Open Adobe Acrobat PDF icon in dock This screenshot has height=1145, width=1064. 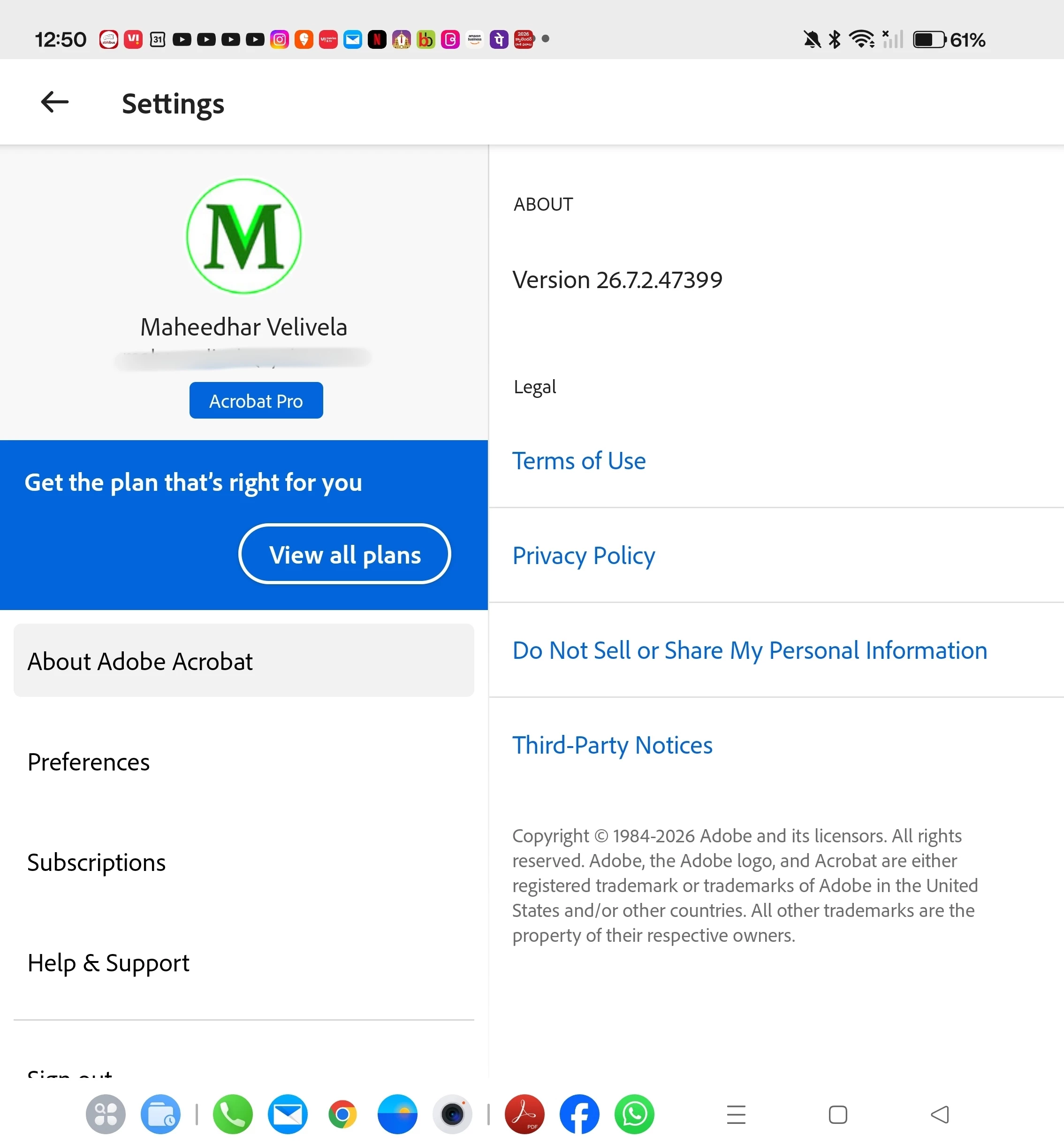point(524,1114)
